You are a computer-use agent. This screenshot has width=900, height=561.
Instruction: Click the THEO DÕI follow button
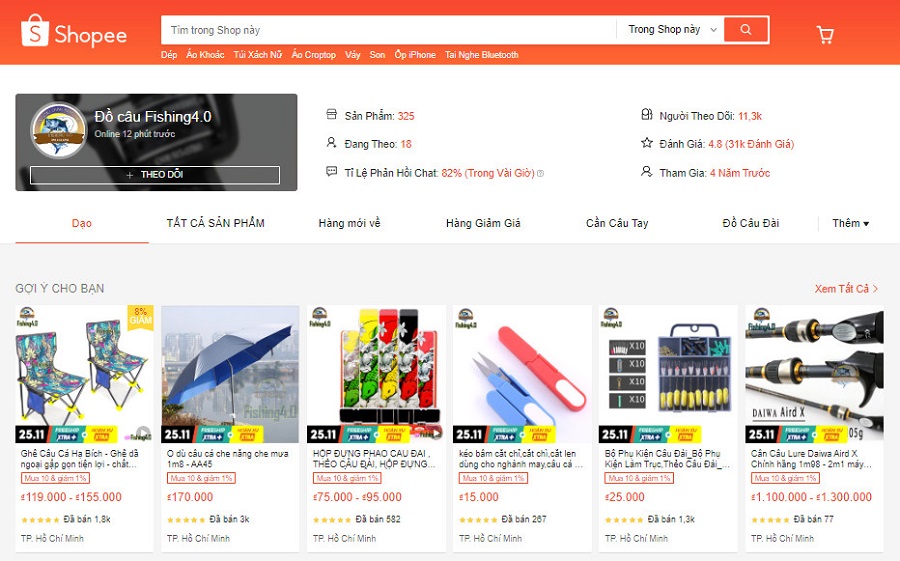[155, 175]
